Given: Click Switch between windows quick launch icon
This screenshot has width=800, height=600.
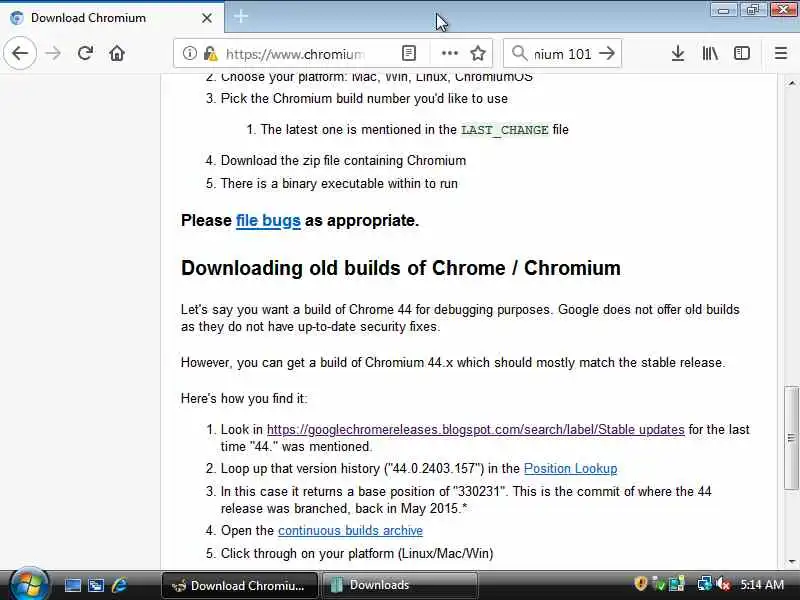Looking at the screenshot, I should (x=96, y=585).
